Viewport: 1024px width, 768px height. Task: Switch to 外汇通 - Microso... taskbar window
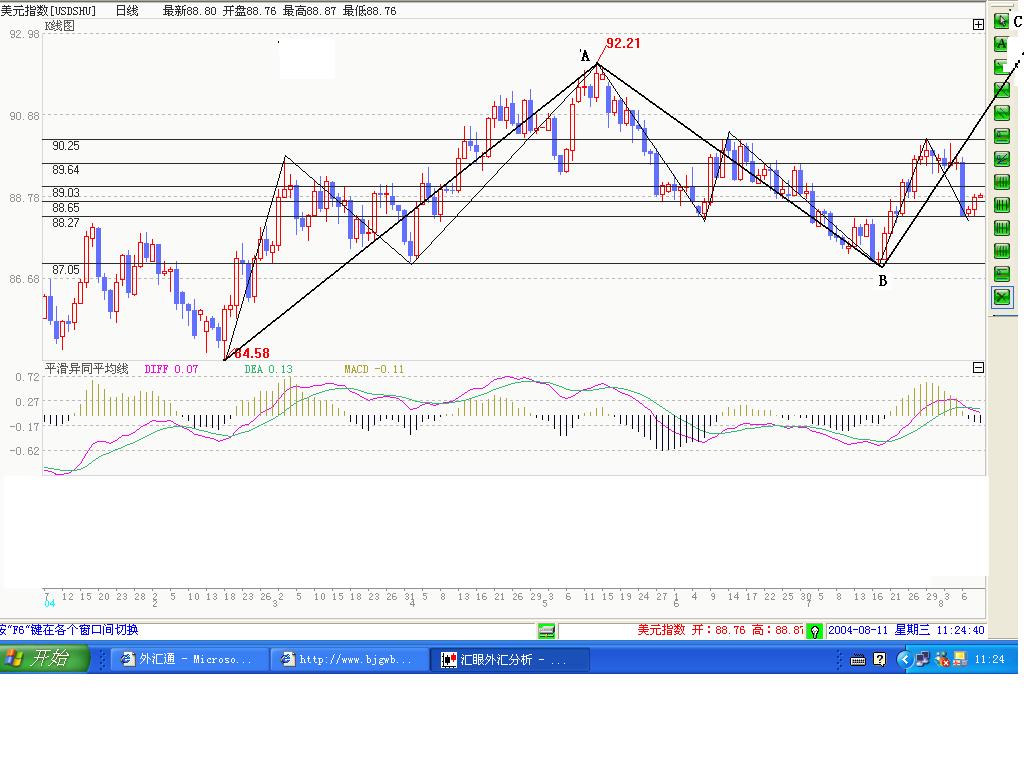click(x=189, y=659)
